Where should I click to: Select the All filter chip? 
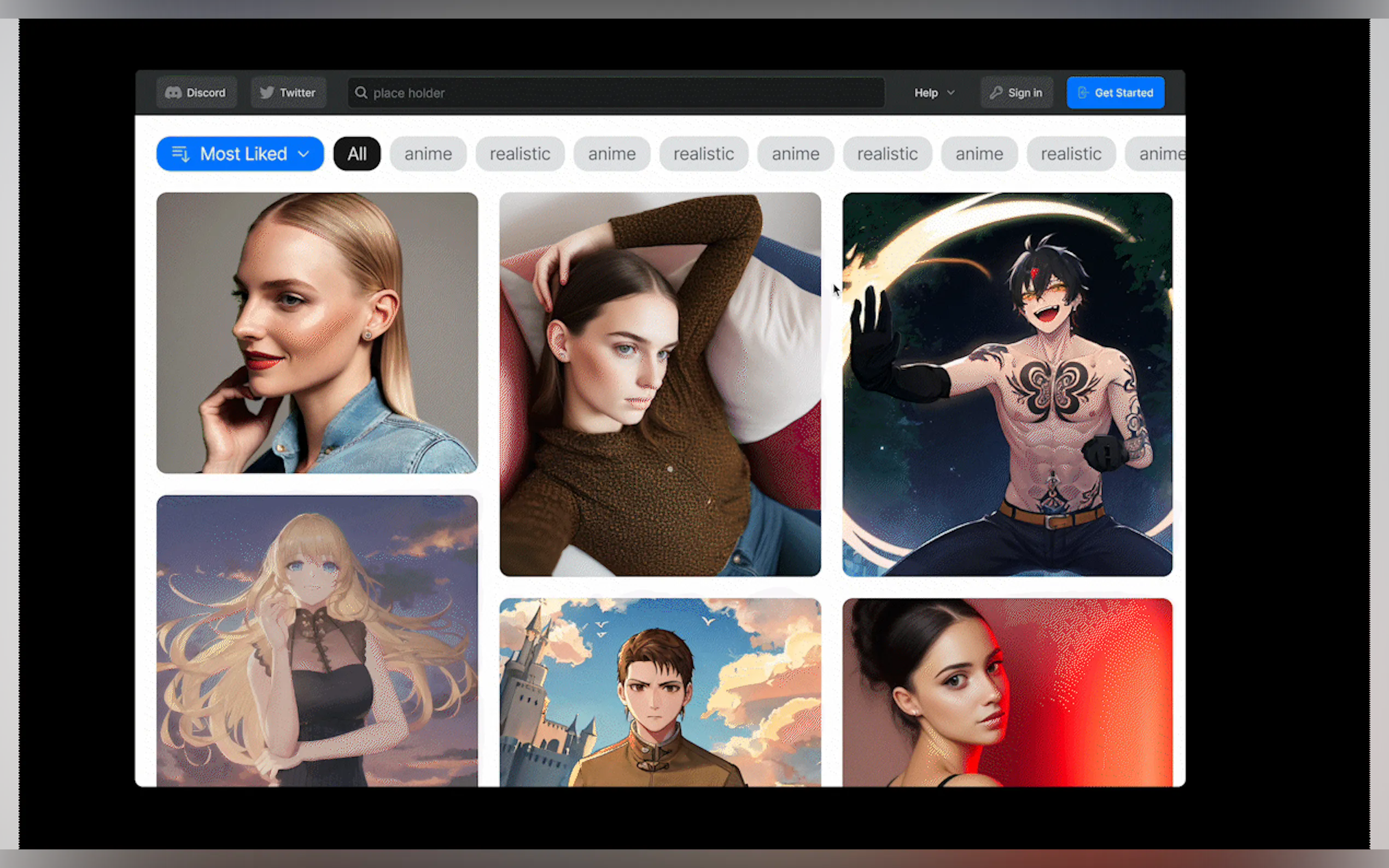point(357,154)
